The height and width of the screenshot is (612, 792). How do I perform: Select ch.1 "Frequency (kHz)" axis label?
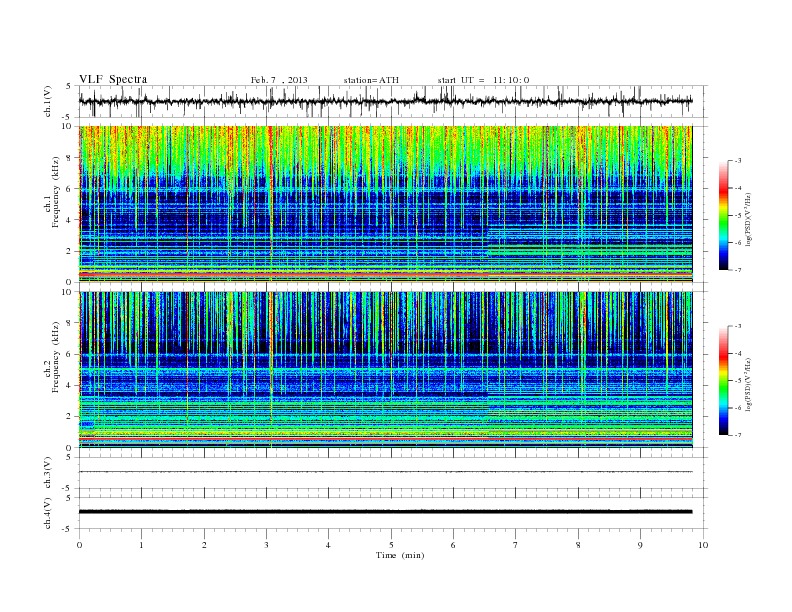[x=56, y=192]
